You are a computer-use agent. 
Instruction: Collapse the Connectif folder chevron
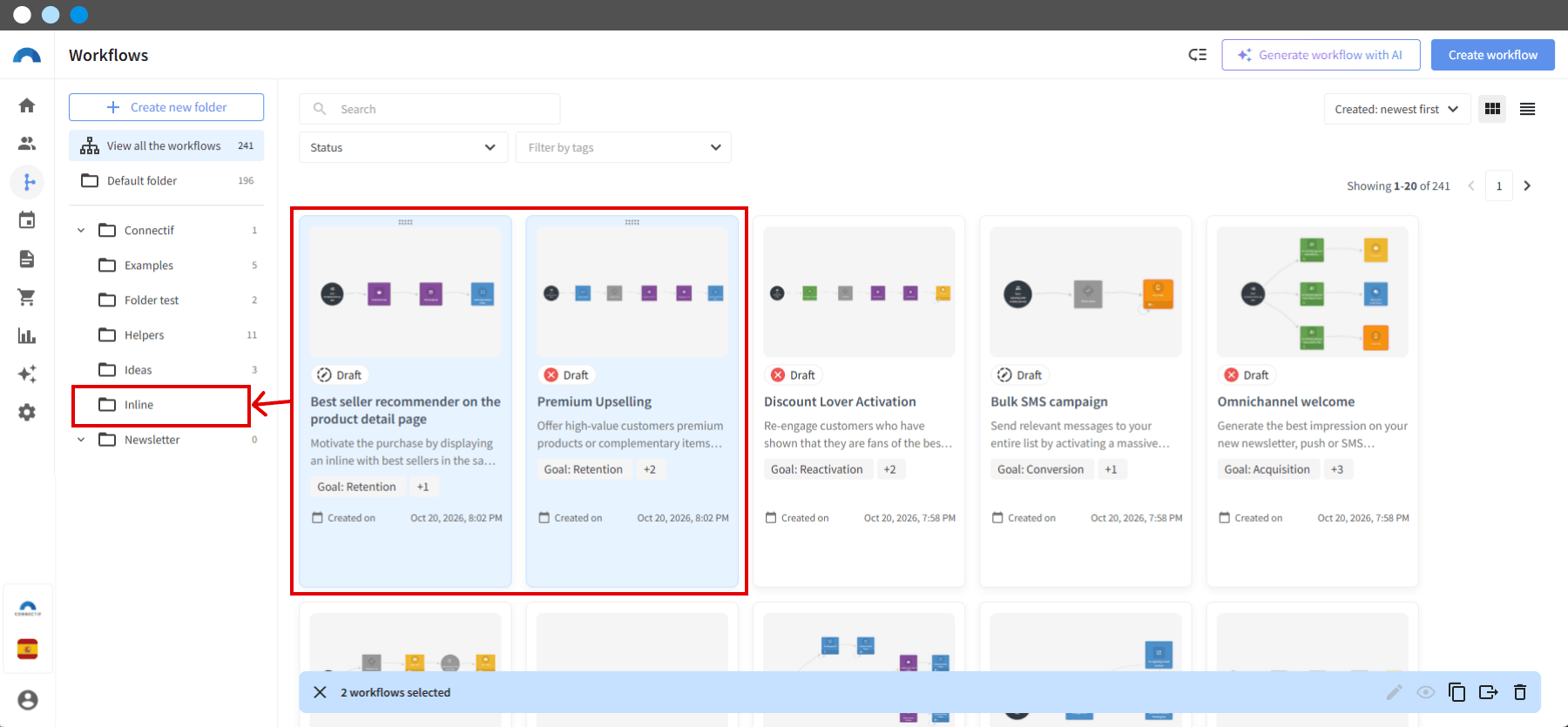(81, 231)
